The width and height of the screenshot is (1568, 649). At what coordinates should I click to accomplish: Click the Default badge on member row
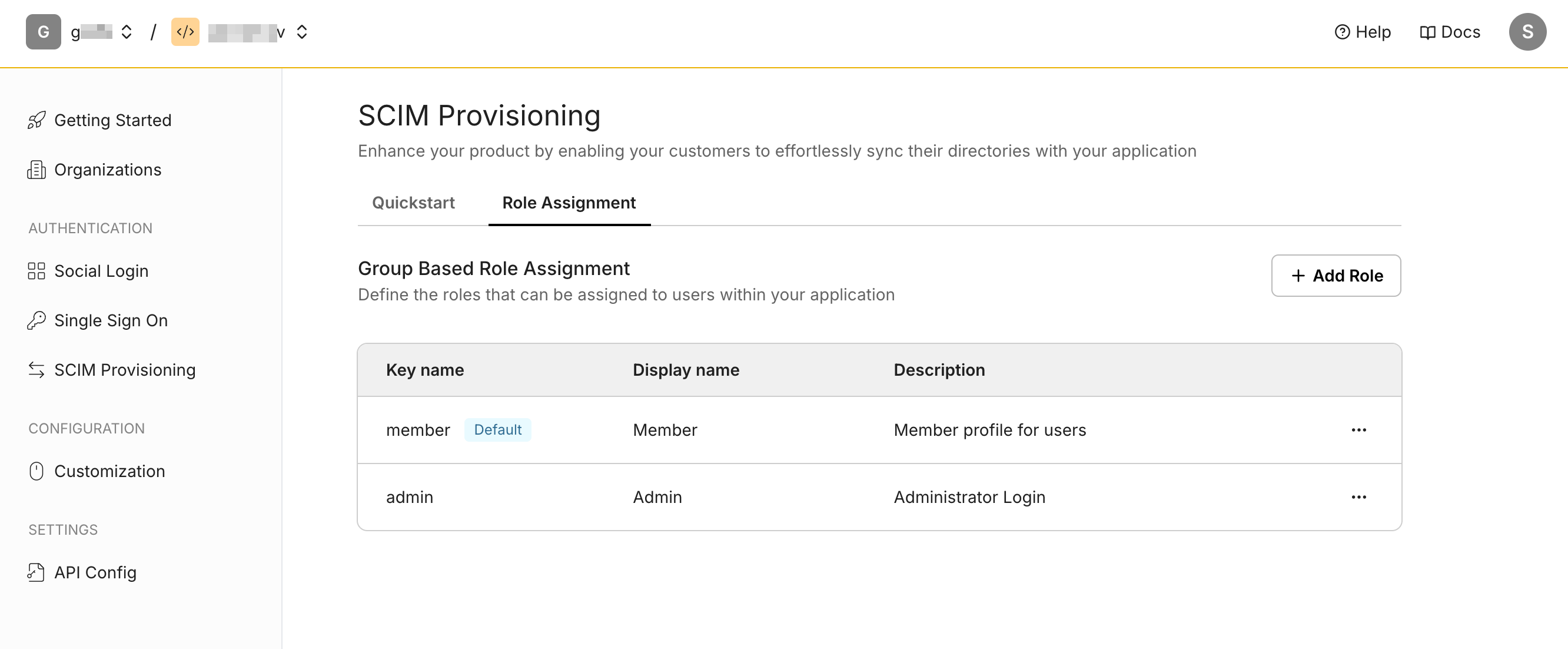(x=497, y=430)
